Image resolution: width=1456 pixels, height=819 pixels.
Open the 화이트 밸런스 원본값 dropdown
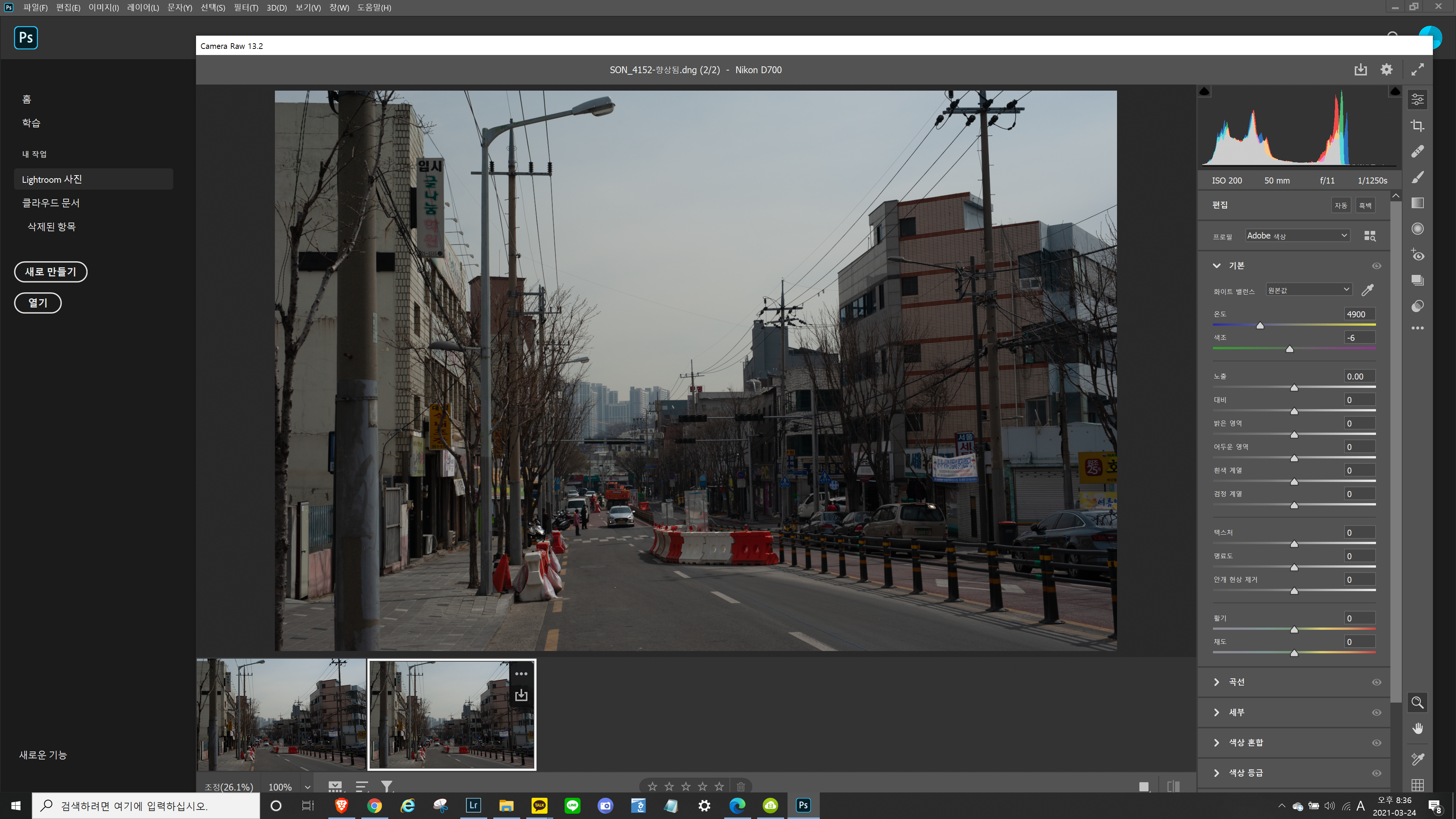tap(1309, 290)
